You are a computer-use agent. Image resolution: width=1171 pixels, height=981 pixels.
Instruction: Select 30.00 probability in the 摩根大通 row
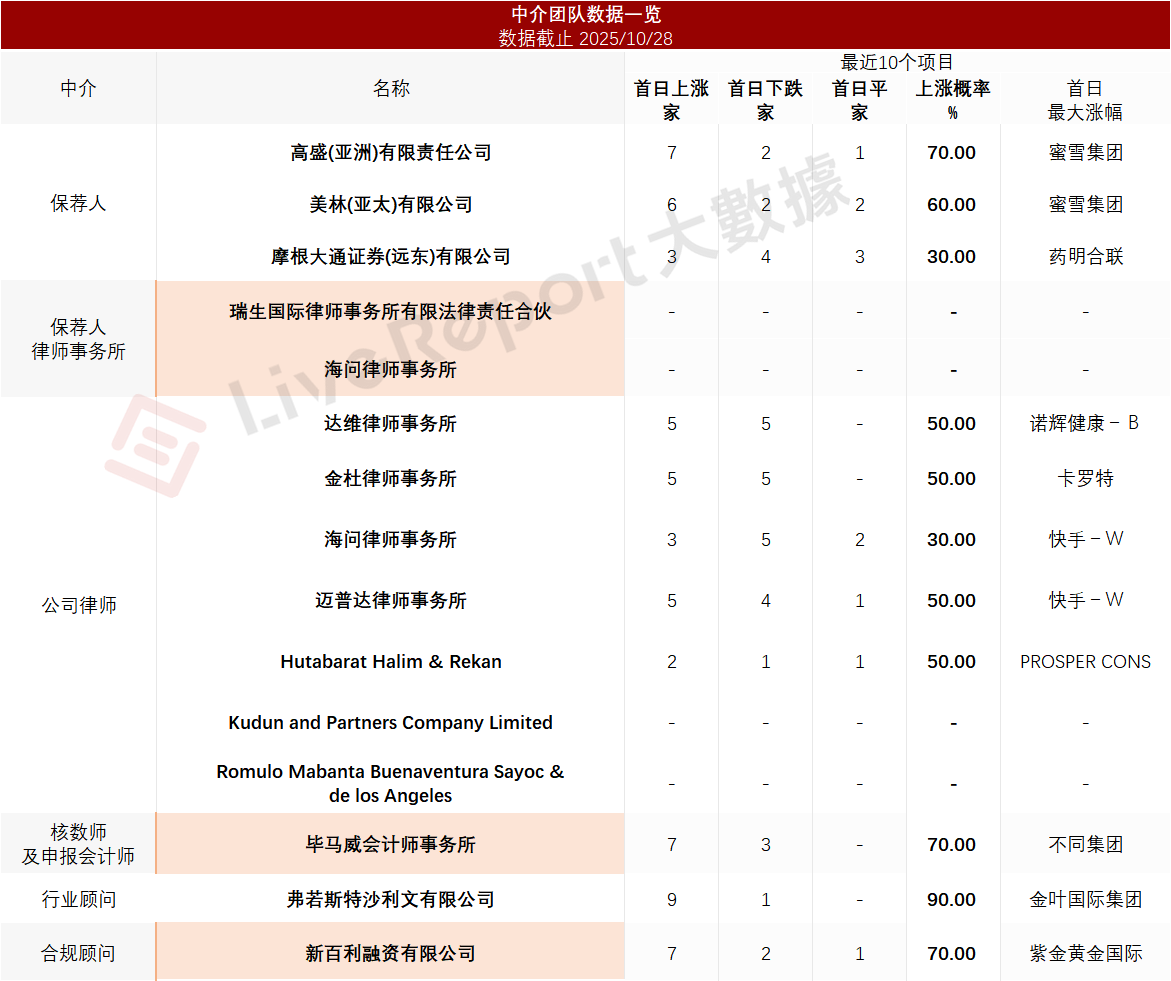coord(951,256)
